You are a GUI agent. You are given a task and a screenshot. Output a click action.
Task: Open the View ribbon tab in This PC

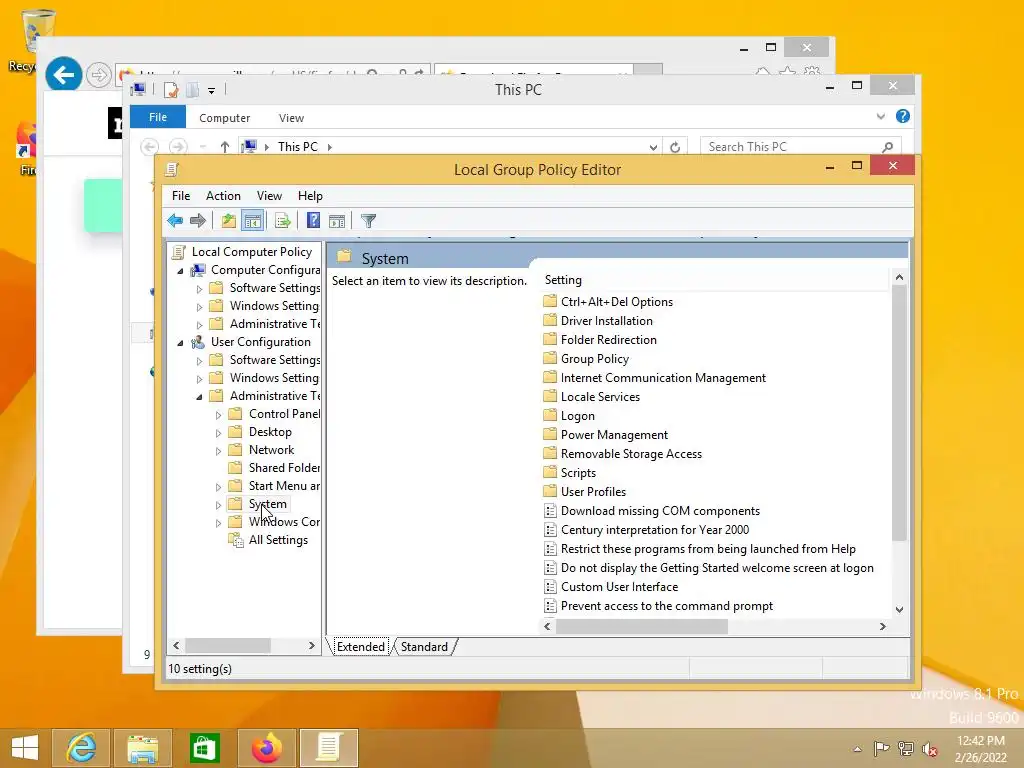[x=291, y=118]
